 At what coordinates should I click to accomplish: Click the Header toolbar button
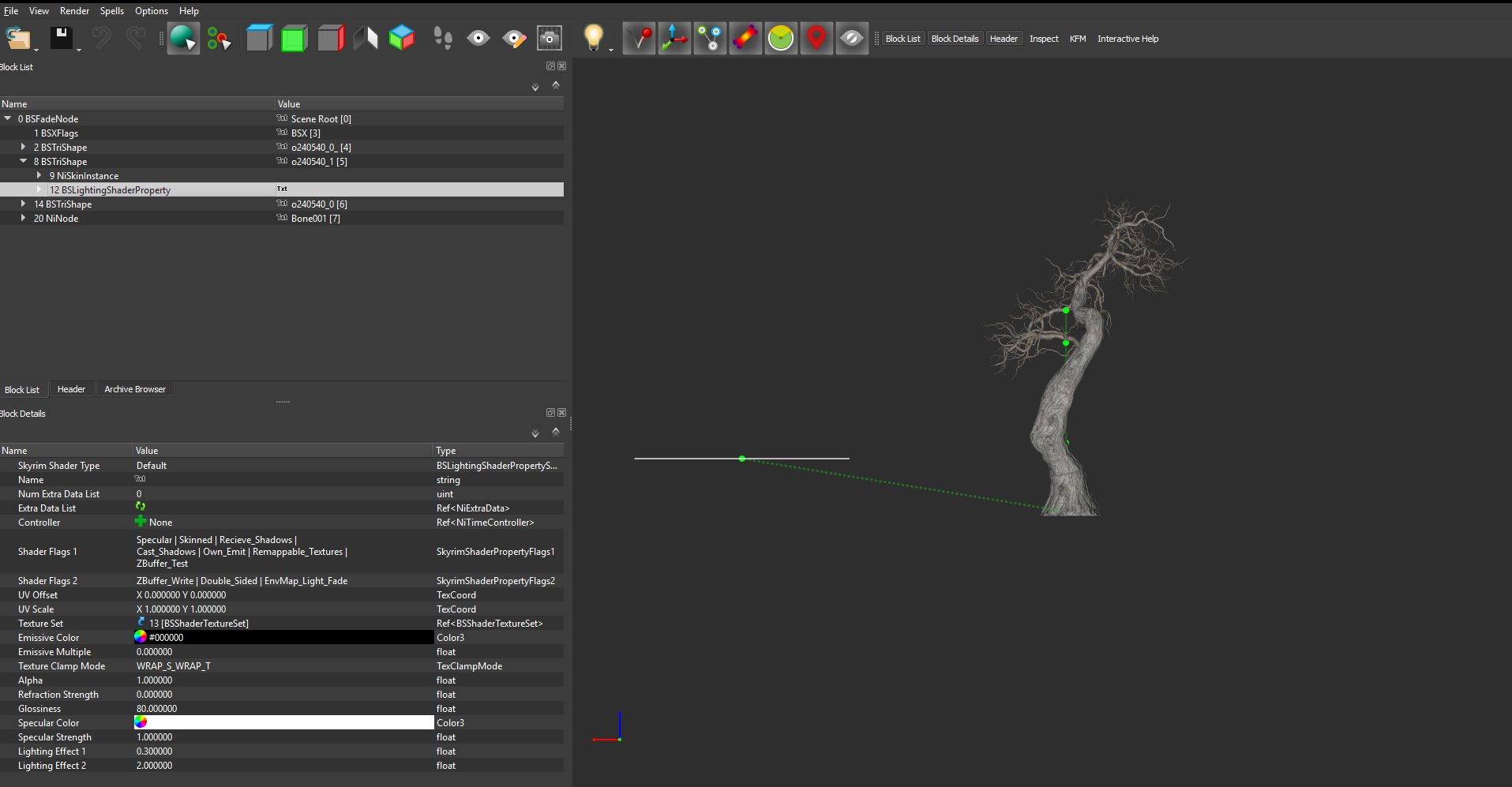[x=1004, y=39]
